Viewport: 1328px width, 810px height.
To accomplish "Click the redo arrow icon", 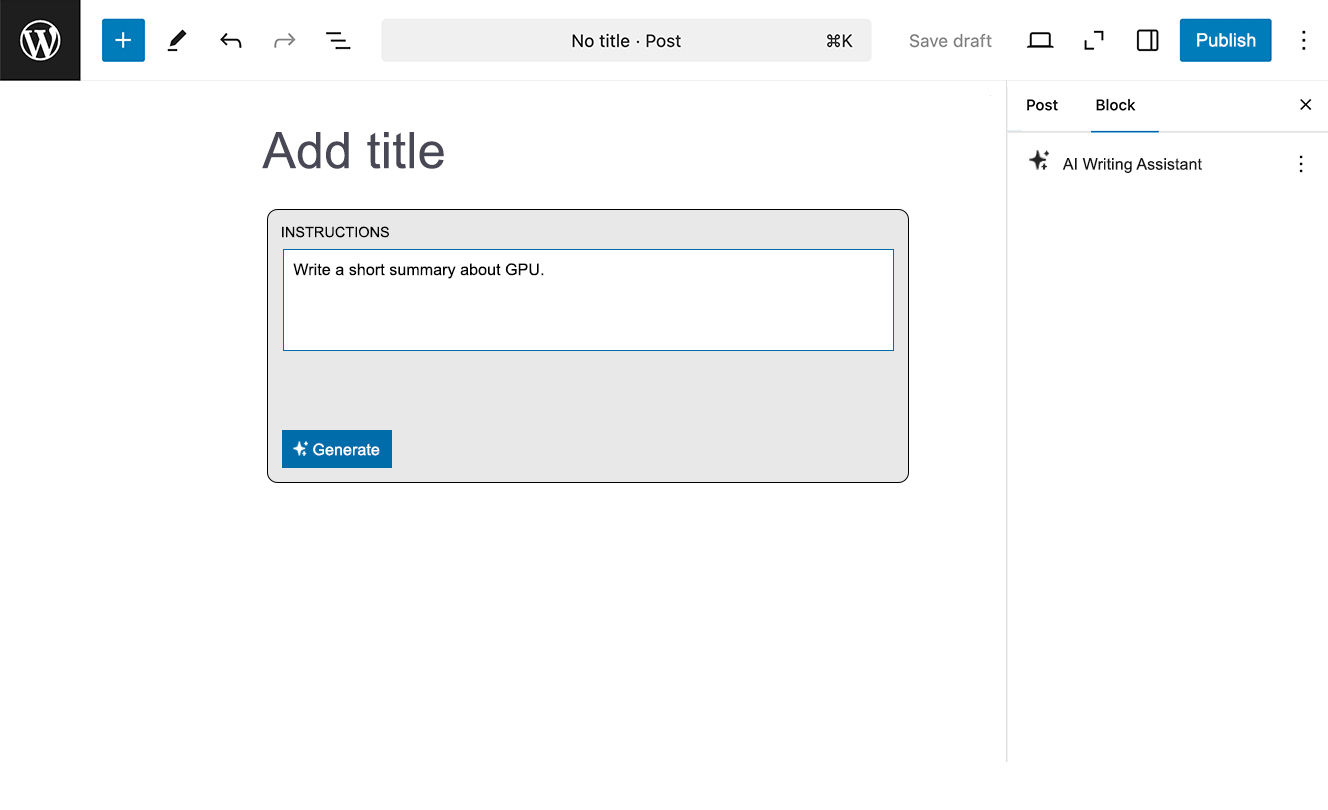I will pyautogui.click(x=285, y=40).
